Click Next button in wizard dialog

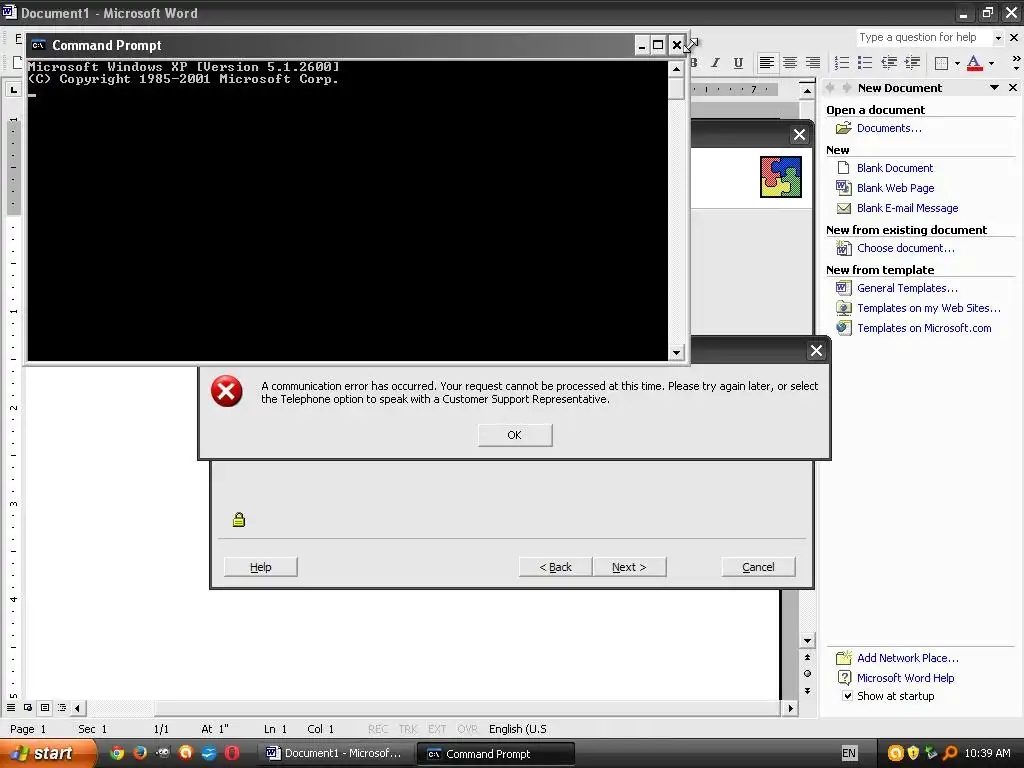[629, 567]
